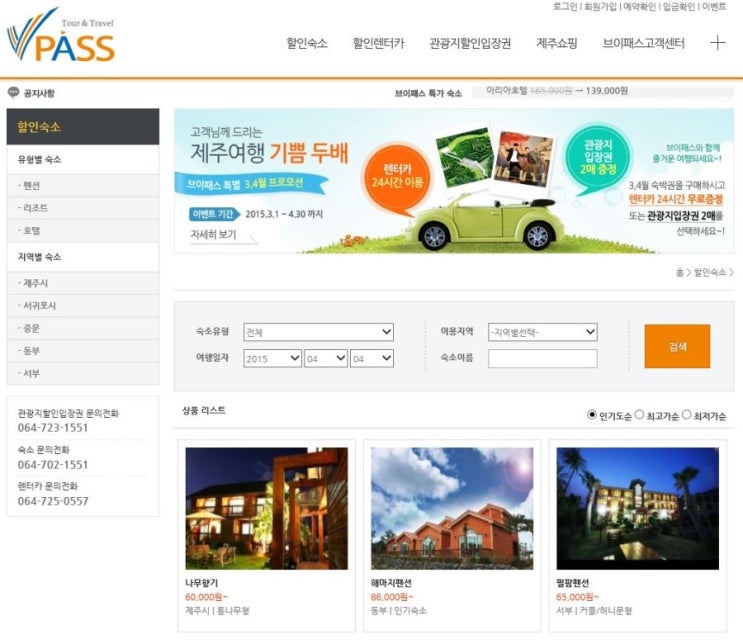Viewport: 743px width, 644px height.
Task: Select the 인기도순 radio button
Action: (x=591, y=415)
